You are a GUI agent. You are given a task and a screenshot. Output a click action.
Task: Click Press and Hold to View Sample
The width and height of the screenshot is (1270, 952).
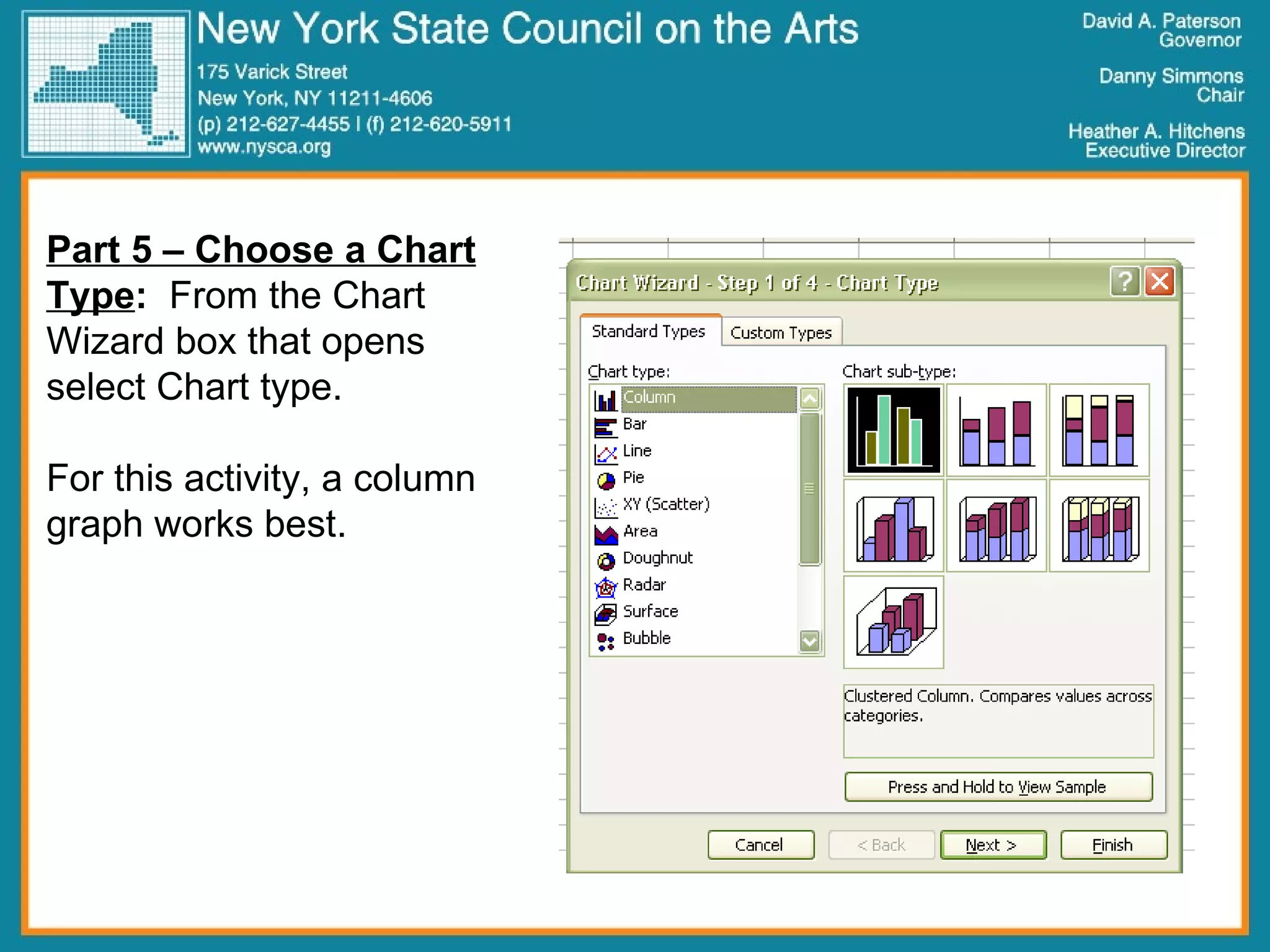tap(998, 787)
